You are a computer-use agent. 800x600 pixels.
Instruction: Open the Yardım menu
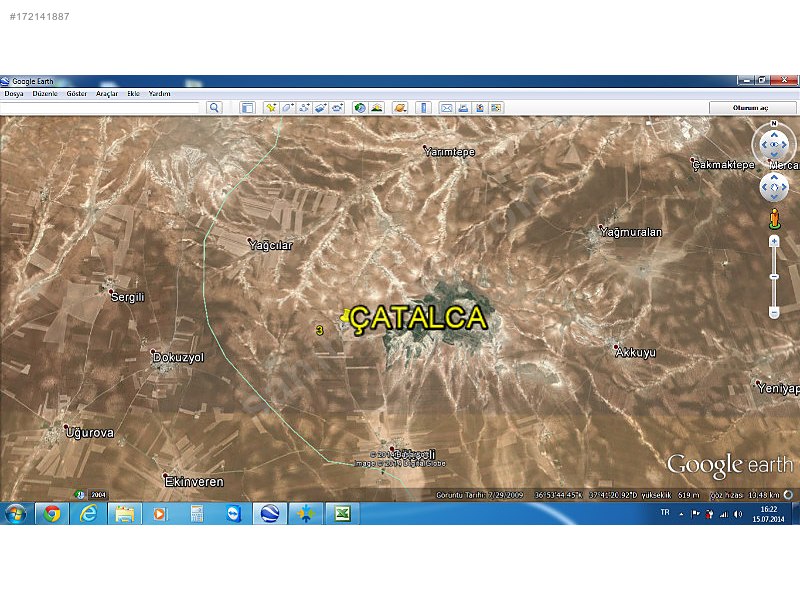coord(160,94)
